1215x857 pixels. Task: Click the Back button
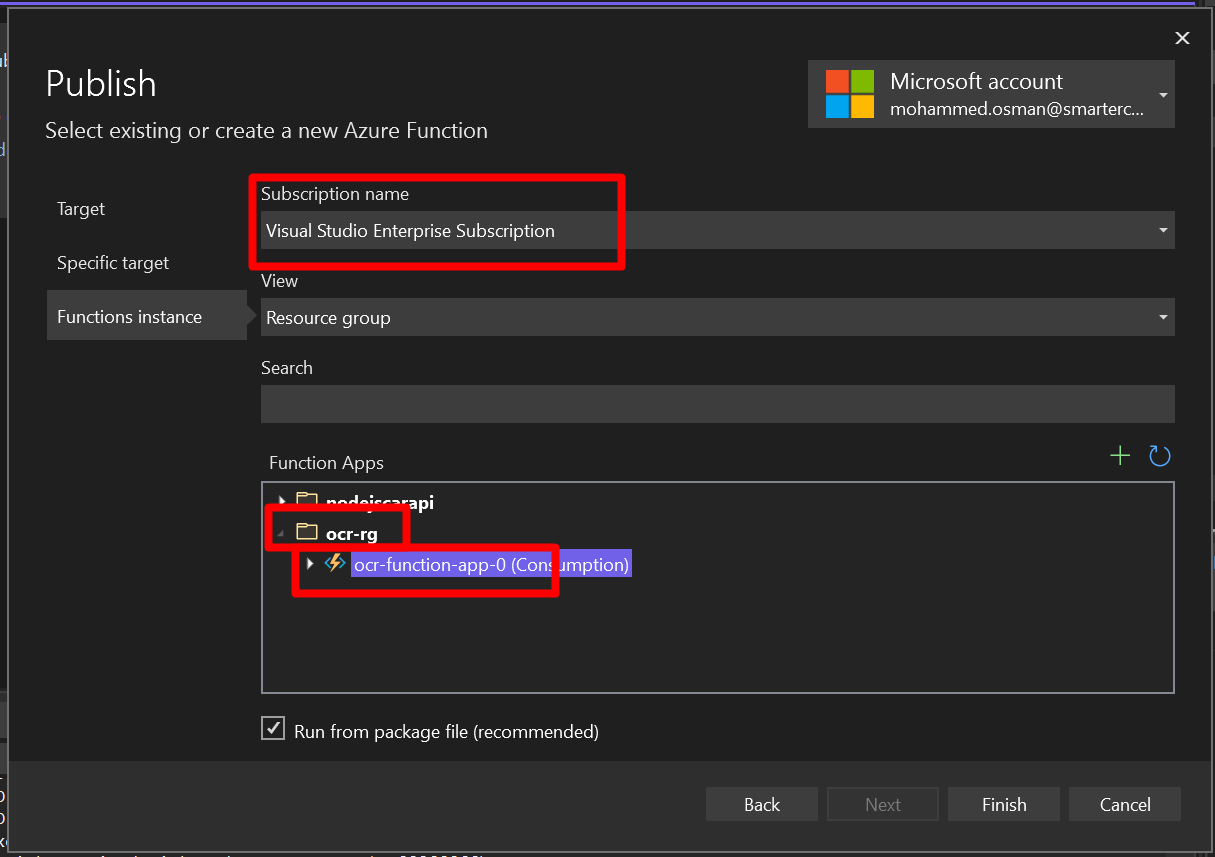click(762, 805)
